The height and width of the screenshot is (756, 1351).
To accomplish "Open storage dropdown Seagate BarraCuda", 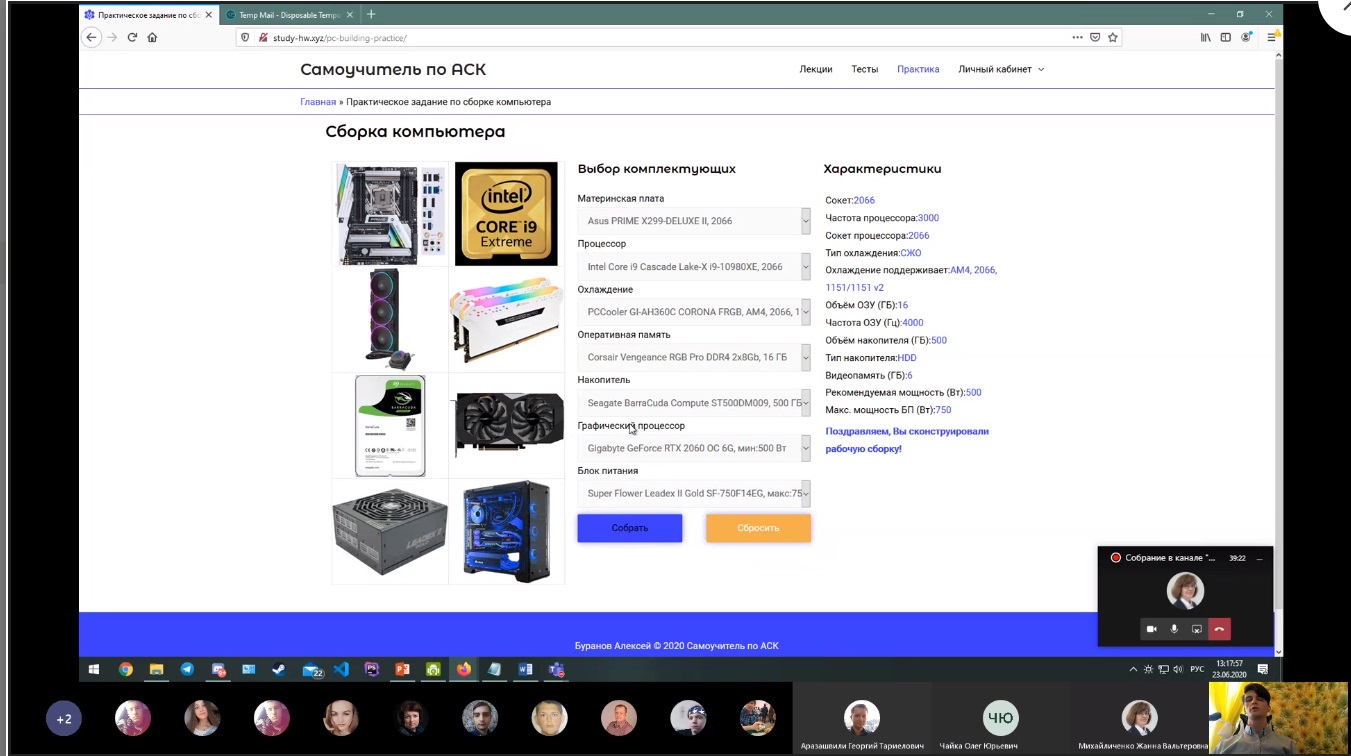I will point(694,403).
